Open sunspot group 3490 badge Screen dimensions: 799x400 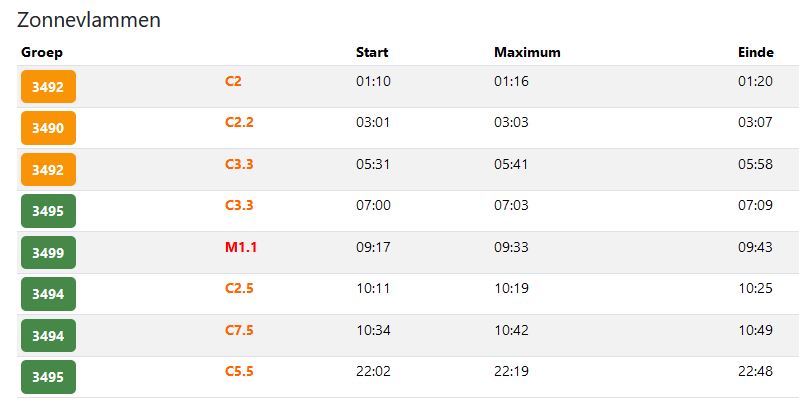pos(48,128)
